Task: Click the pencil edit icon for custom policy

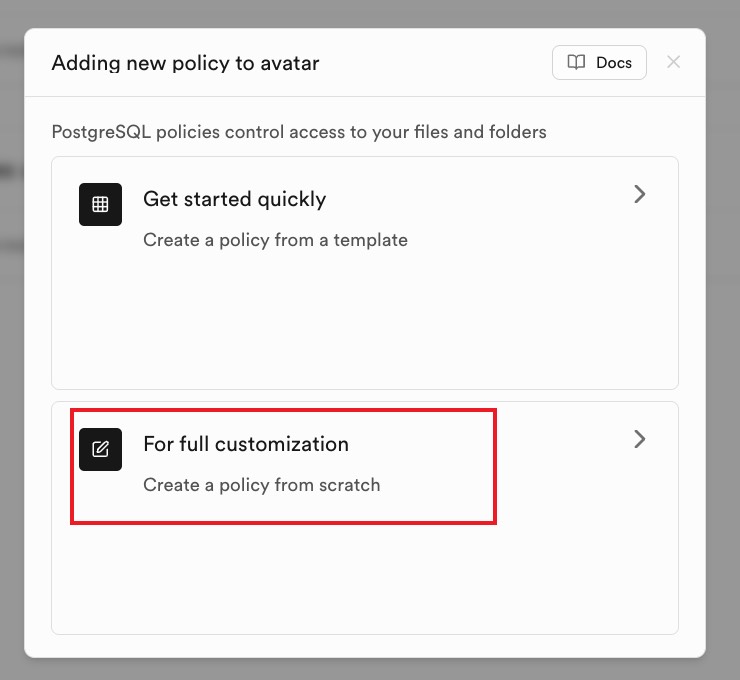Action: pyautogui.click(x=100, y=449)
